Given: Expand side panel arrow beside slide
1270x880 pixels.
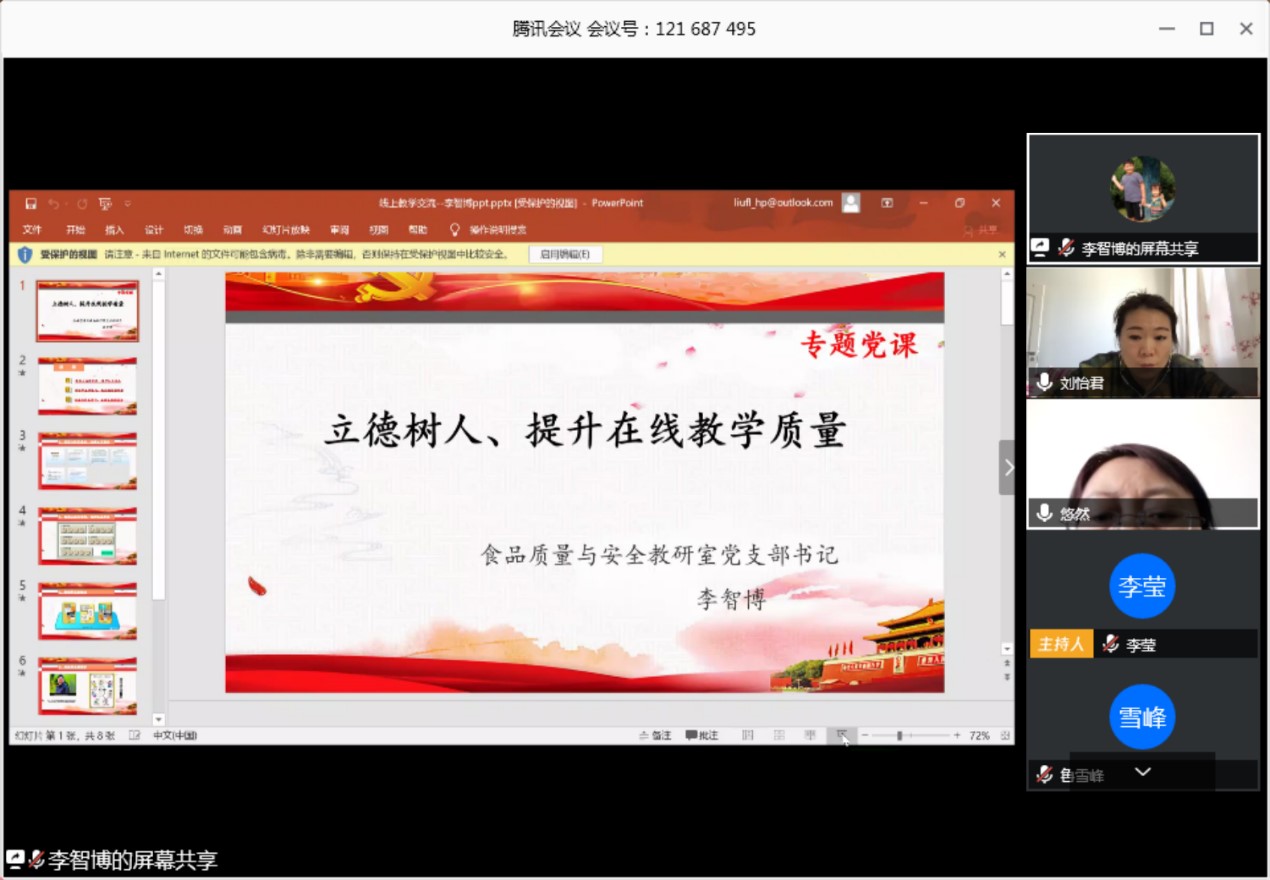Looking at the screenshot, I should pyautogui.click(x=1007, y=467).
